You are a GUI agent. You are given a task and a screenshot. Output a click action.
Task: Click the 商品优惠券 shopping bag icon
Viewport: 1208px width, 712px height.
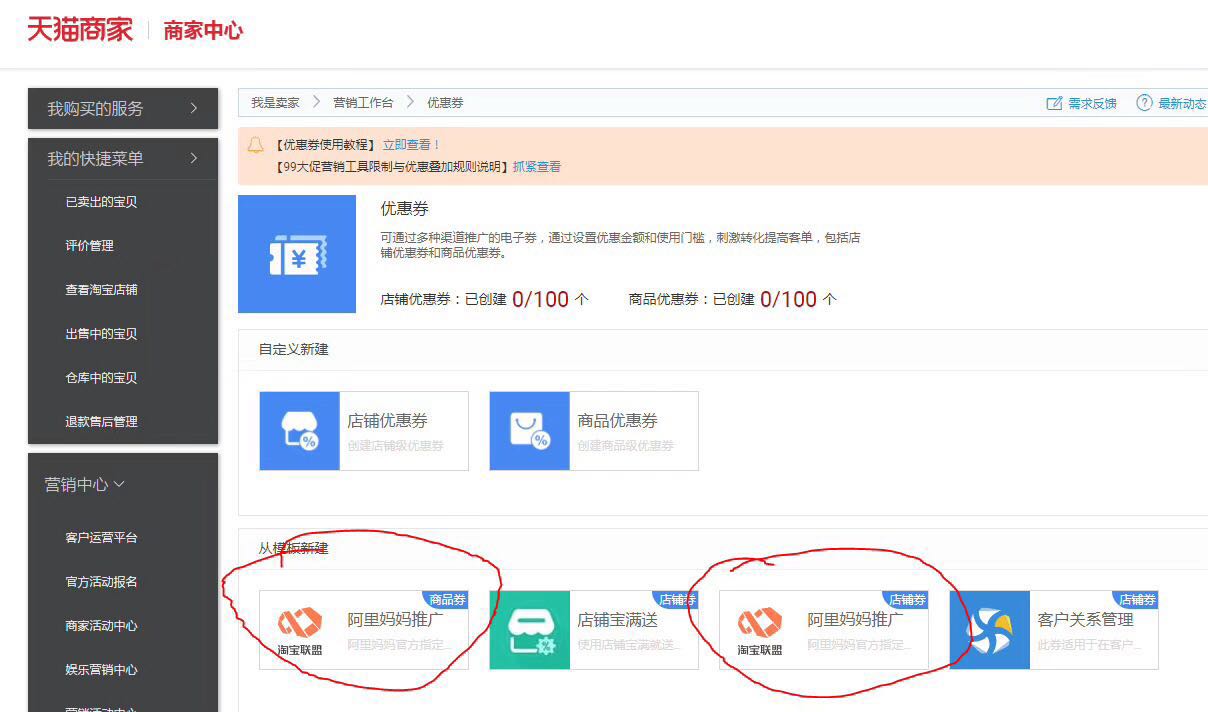pos(529,431)
